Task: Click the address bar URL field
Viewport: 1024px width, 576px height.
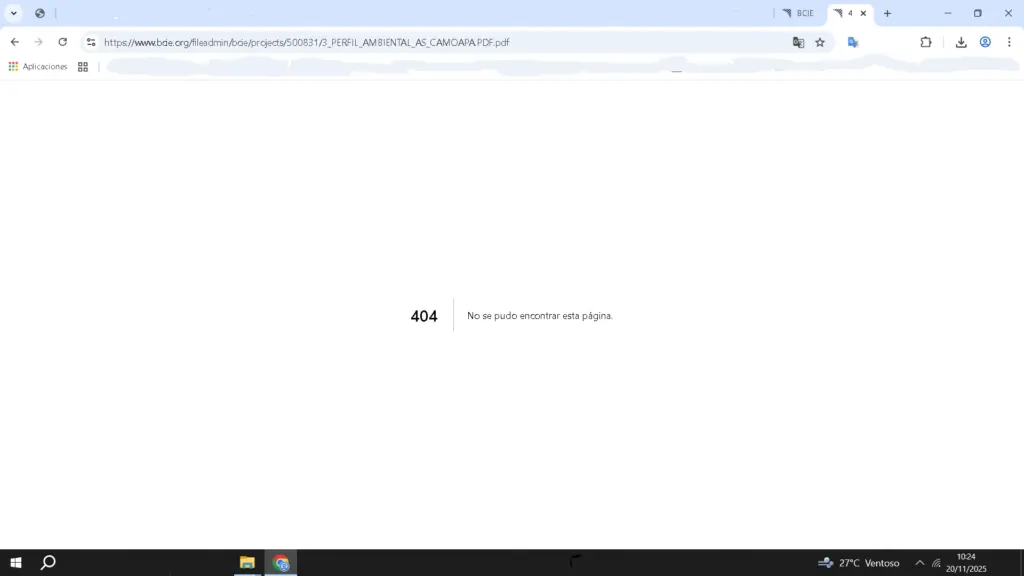Action: [300, 42]
